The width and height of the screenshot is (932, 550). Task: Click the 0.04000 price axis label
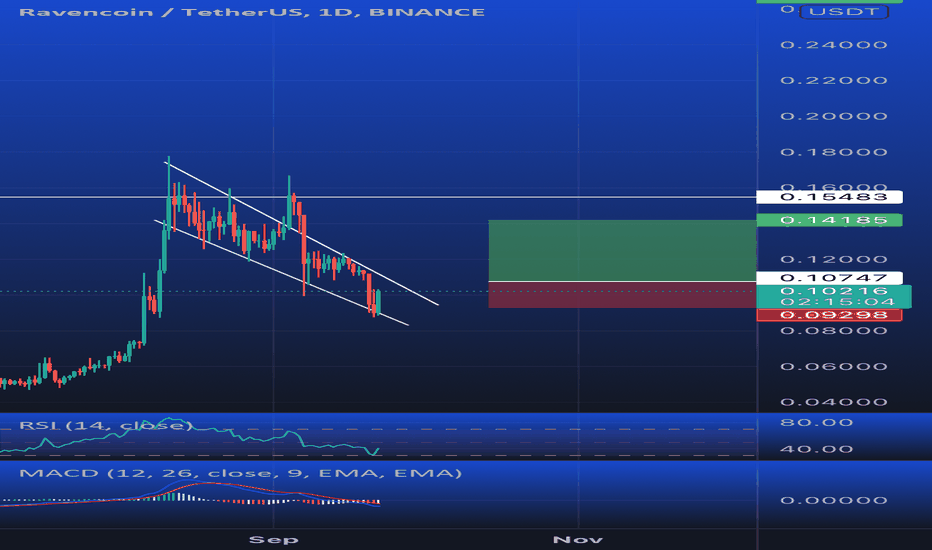[x=834, y=402]
